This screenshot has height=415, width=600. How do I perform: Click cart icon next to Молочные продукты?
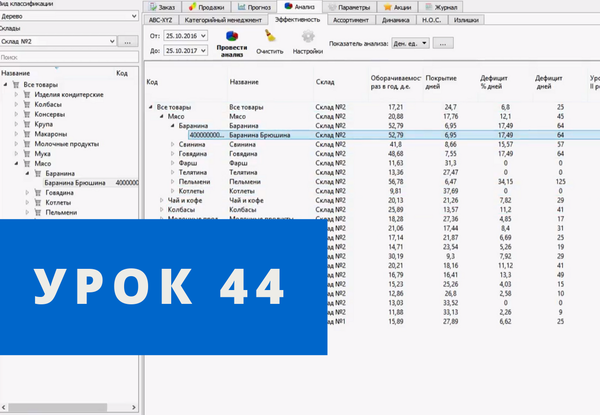27,144
